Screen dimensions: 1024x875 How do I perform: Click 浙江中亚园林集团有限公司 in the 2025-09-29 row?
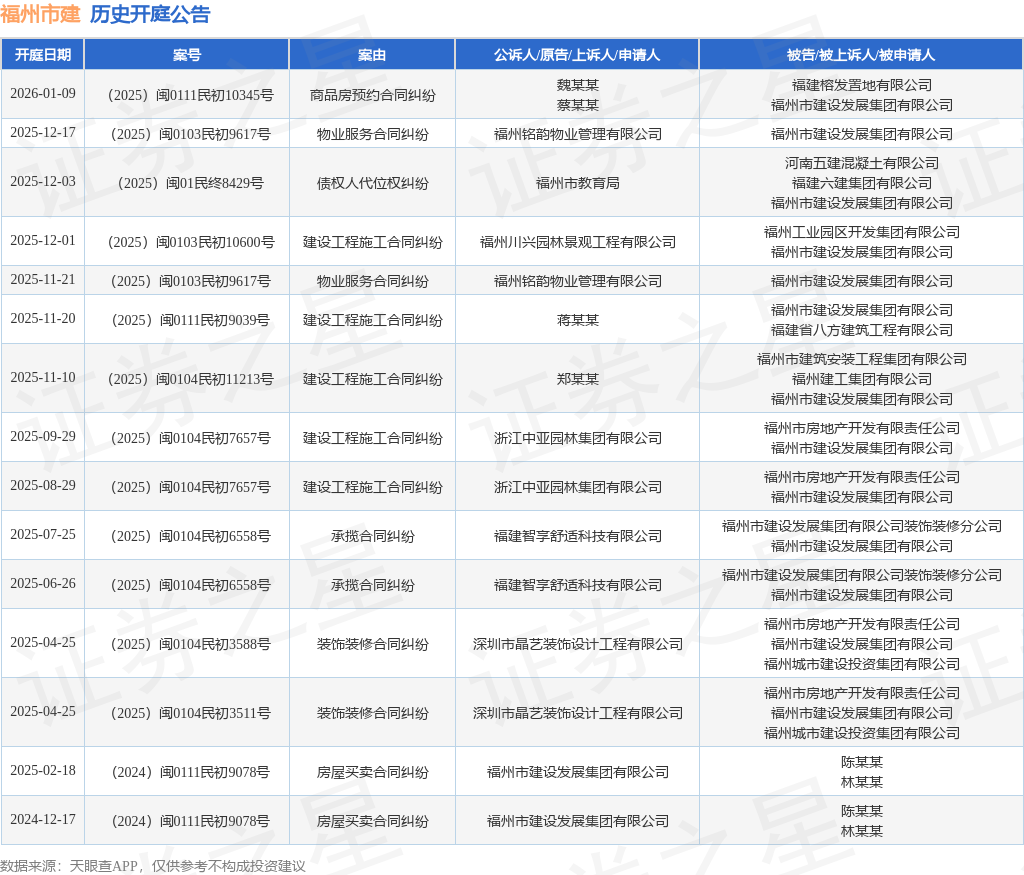click(577, 438)
